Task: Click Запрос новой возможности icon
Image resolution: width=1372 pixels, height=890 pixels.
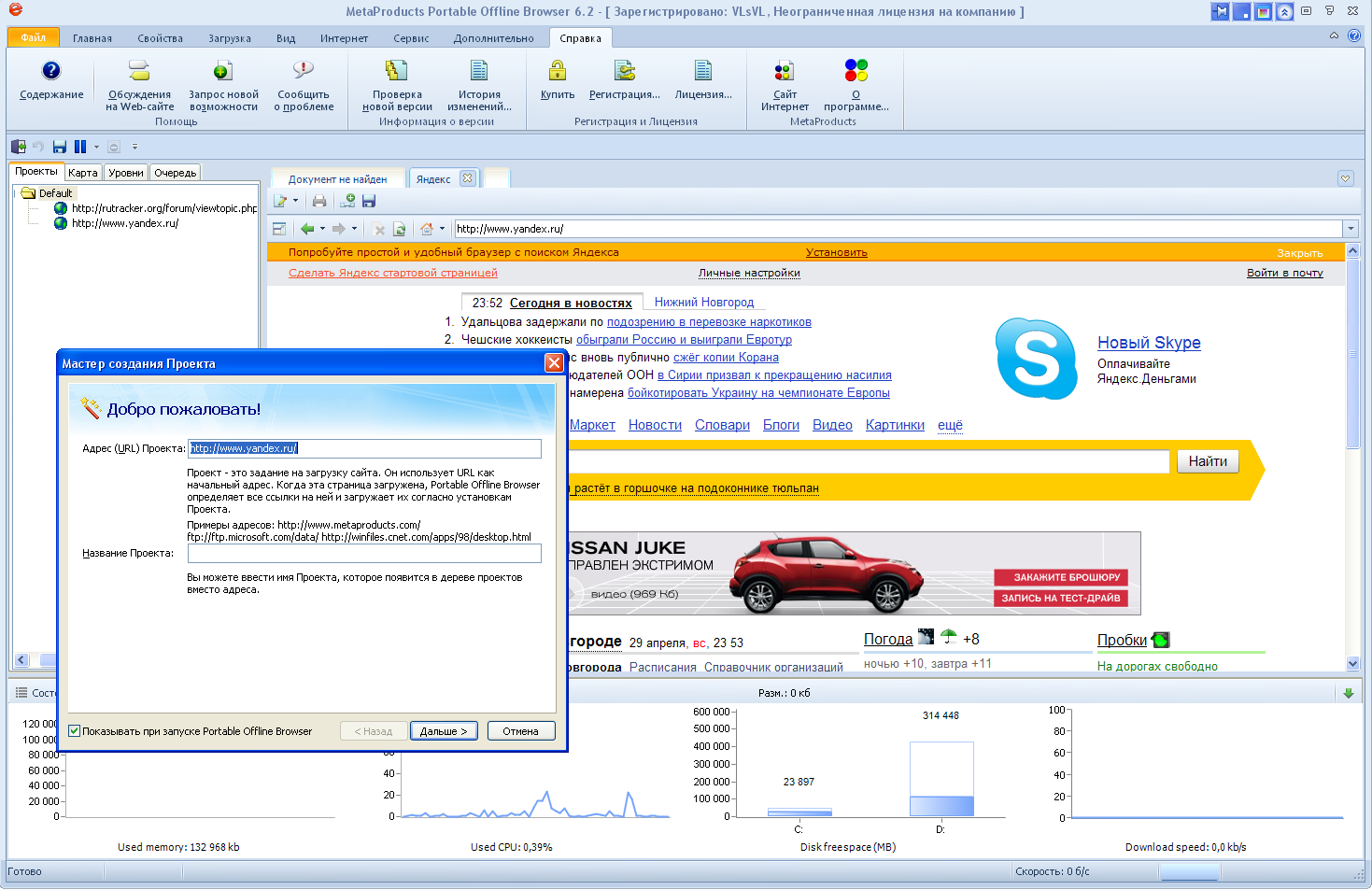Action: point(222,71)
